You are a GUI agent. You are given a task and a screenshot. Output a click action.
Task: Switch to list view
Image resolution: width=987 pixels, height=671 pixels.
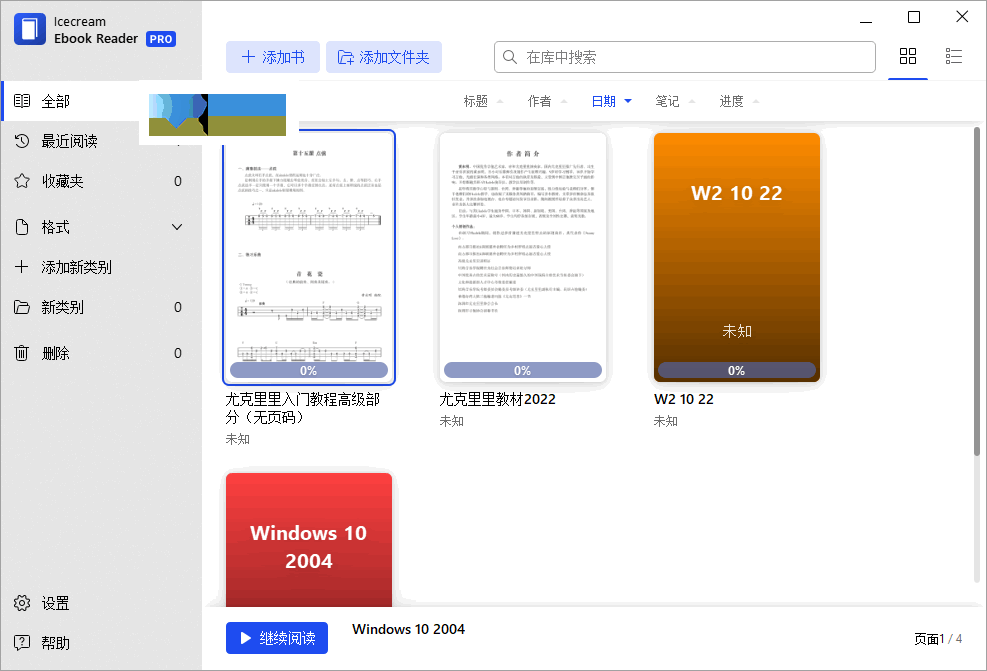tap(954, 57)
